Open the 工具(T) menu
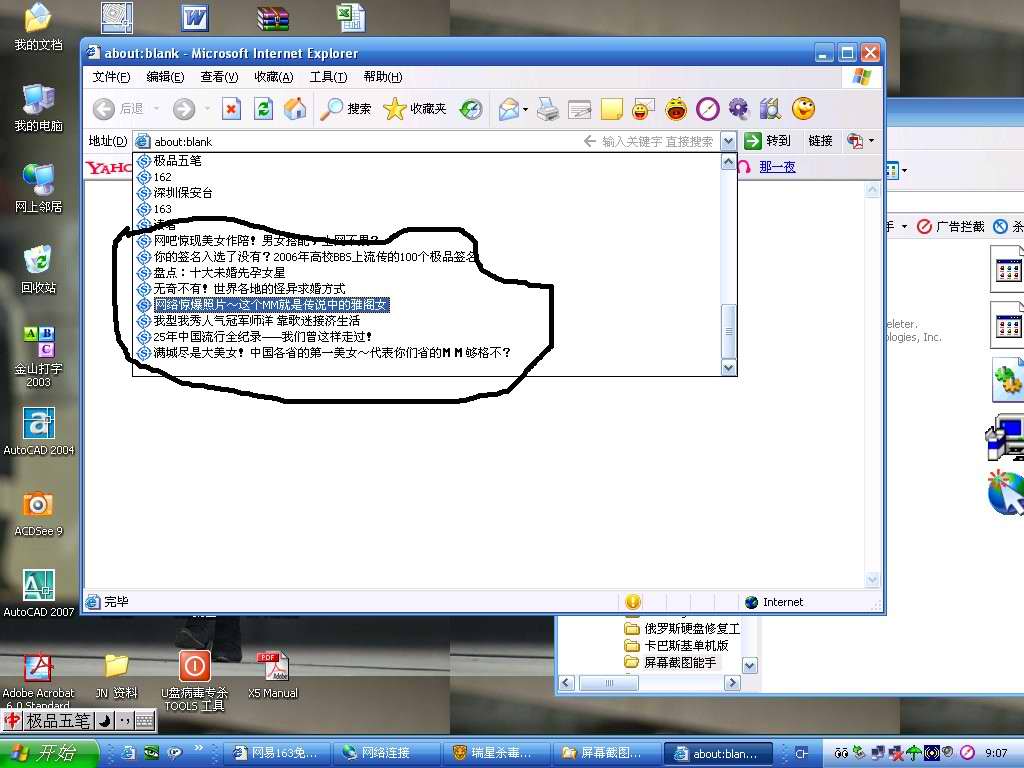This screenshot has height=768, width=1024. (x=328, y=77)
